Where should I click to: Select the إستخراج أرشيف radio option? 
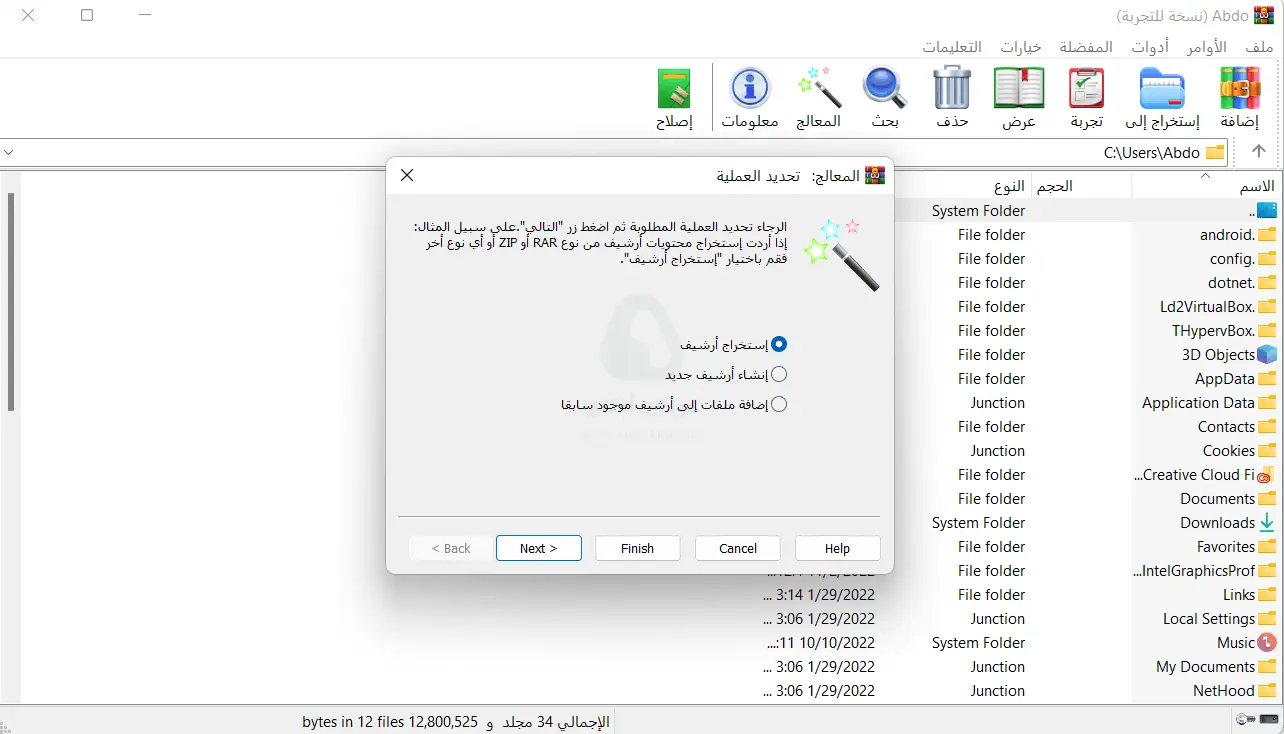pyautogui.click(x=778, y=343)
